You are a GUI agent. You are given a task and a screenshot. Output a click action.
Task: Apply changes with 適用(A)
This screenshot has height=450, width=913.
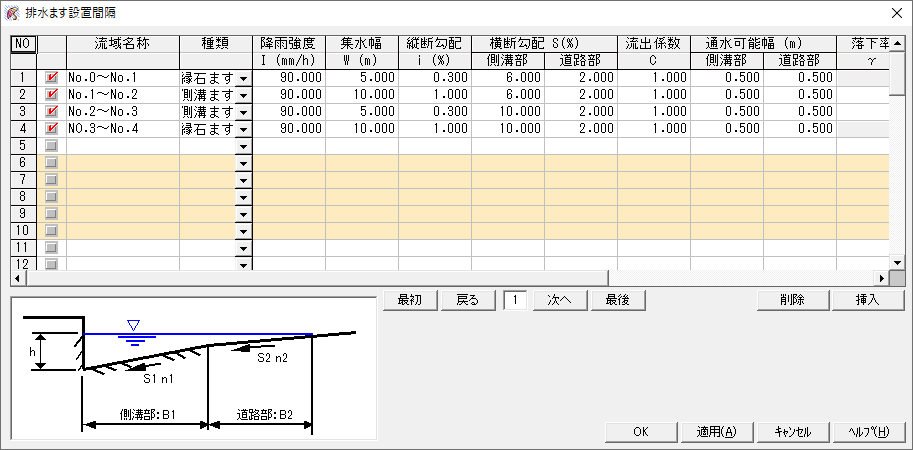pos(717,432)
